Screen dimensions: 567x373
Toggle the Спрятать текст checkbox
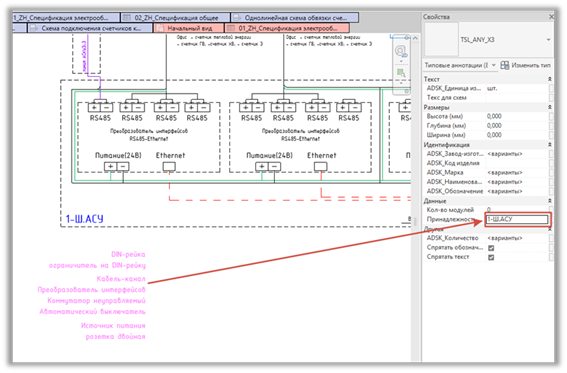491,257
